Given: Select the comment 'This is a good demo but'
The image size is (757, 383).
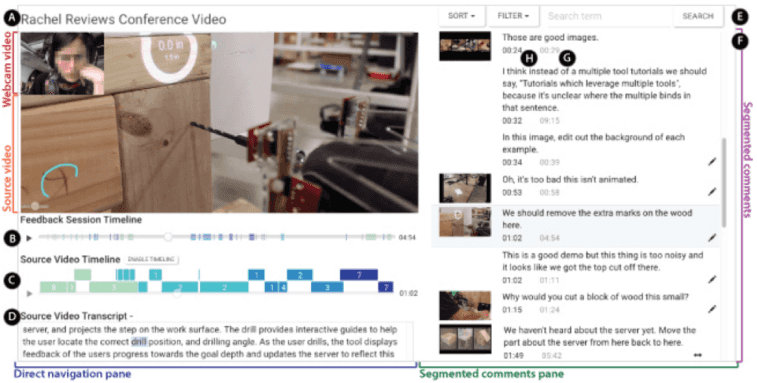Looking at the screenshot, I should click(x=603, y=261).
